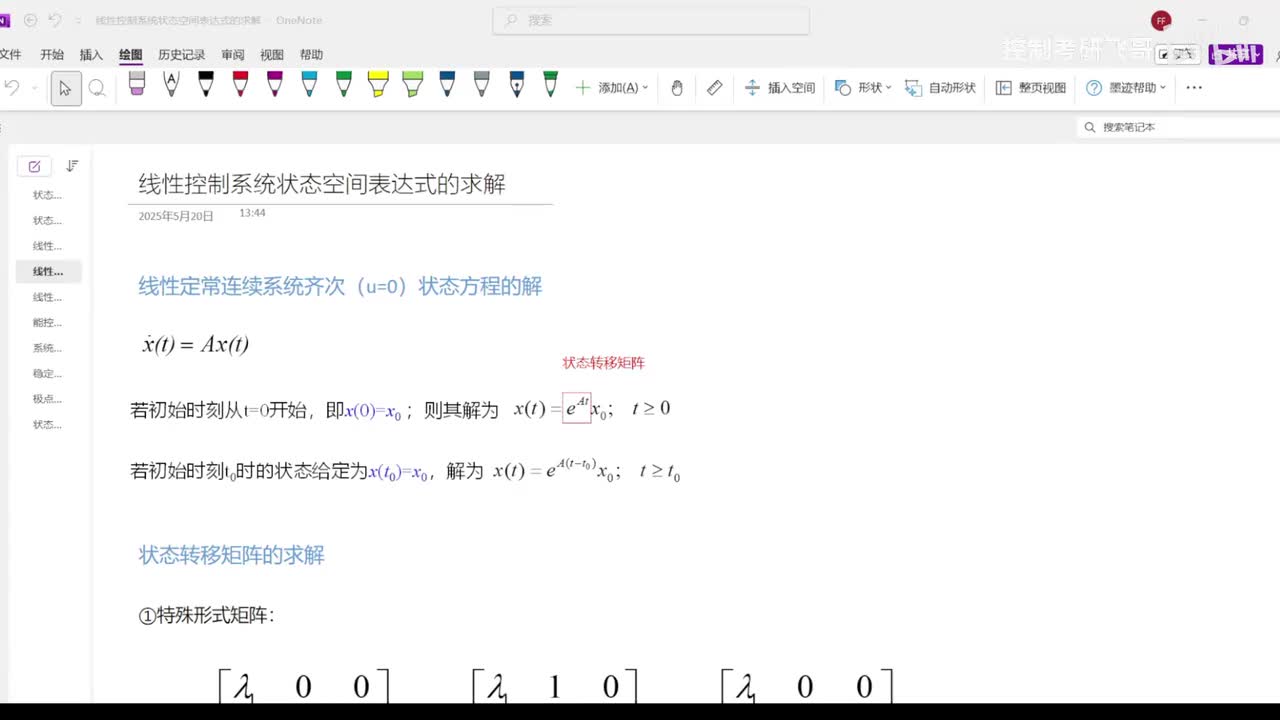Pick the yellow highlighter
Image resolution: width=1280 pixels, height=720 pixels.
[377, 85]
